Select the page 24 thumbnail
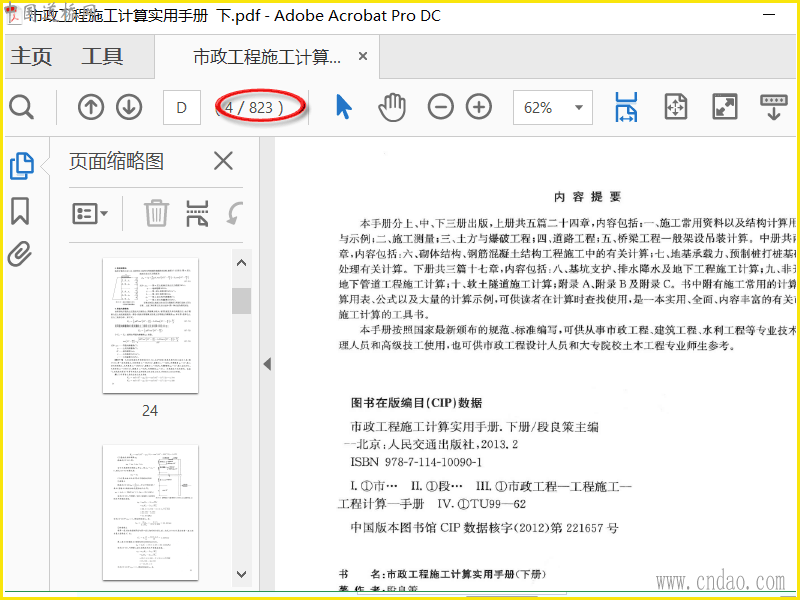Viewport: 800px width, 600px height. pyautogui.click(x=151, y=326)
